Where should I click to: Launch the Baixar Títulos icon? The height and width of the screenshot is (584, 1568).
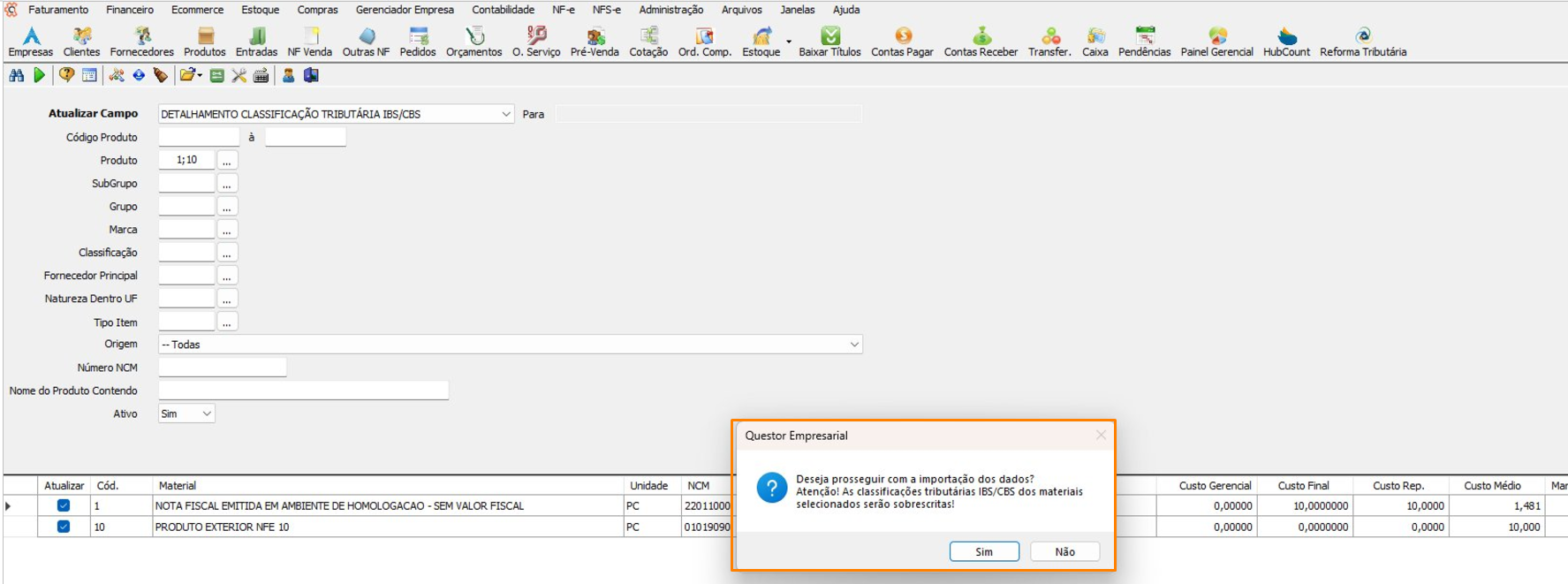[829, 42]
